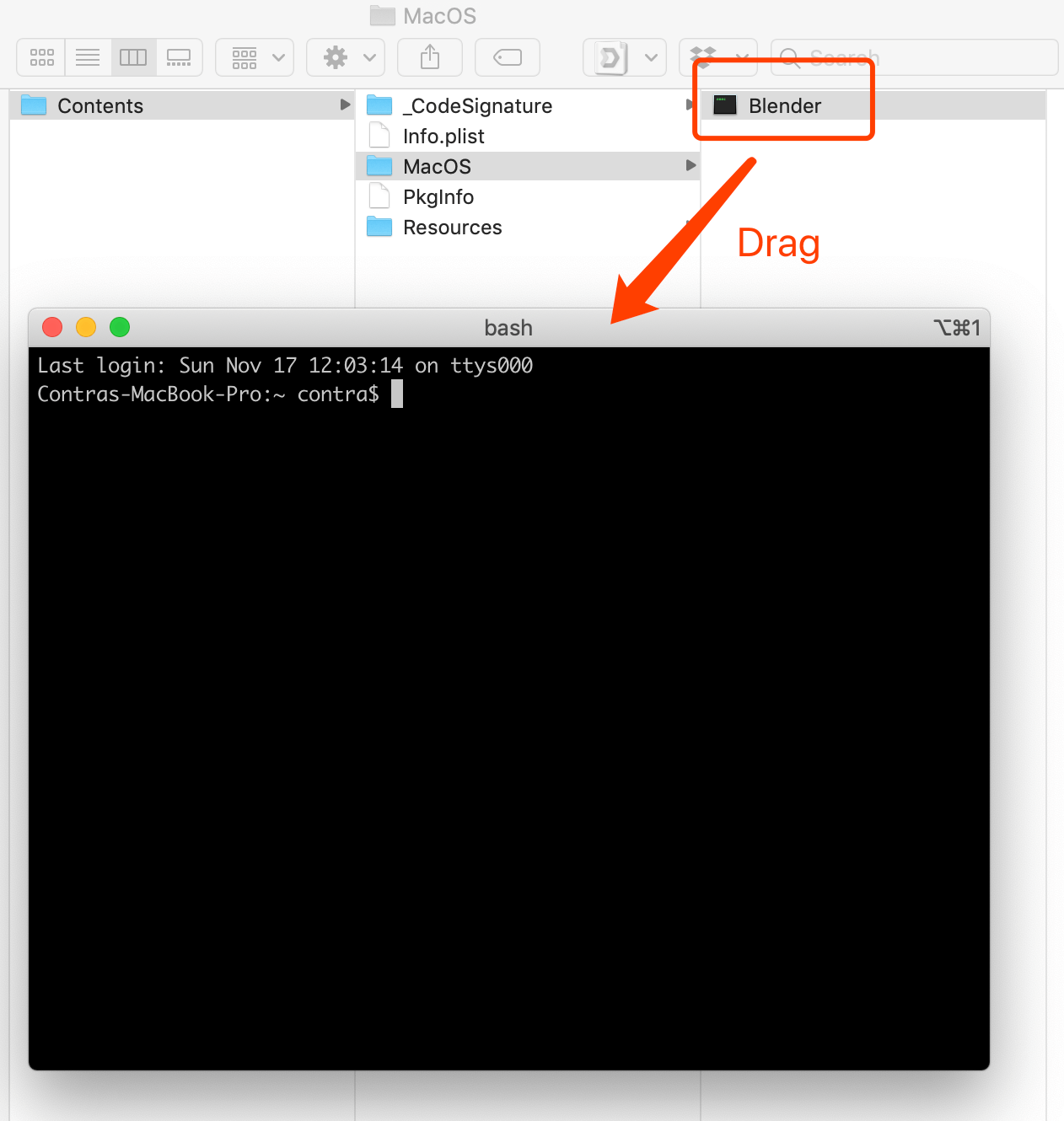
Task: Click the Share toolbar button
Action: pyautogui.click(x=430, y=57)
